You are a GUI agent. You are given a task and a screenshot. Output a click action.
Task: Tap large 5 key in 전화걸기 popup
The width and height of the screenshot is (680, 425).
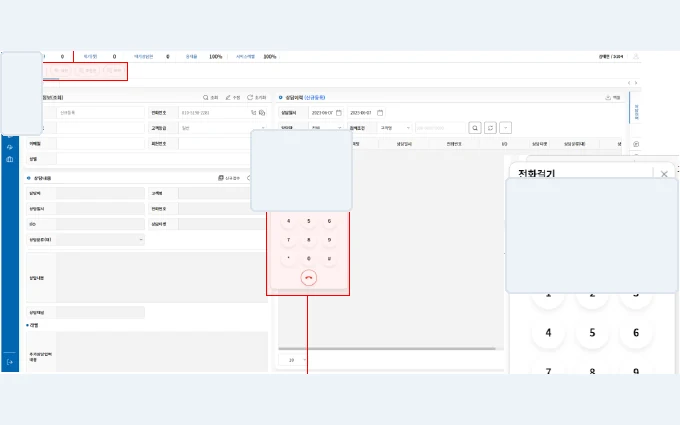click(x=592, y=333)
